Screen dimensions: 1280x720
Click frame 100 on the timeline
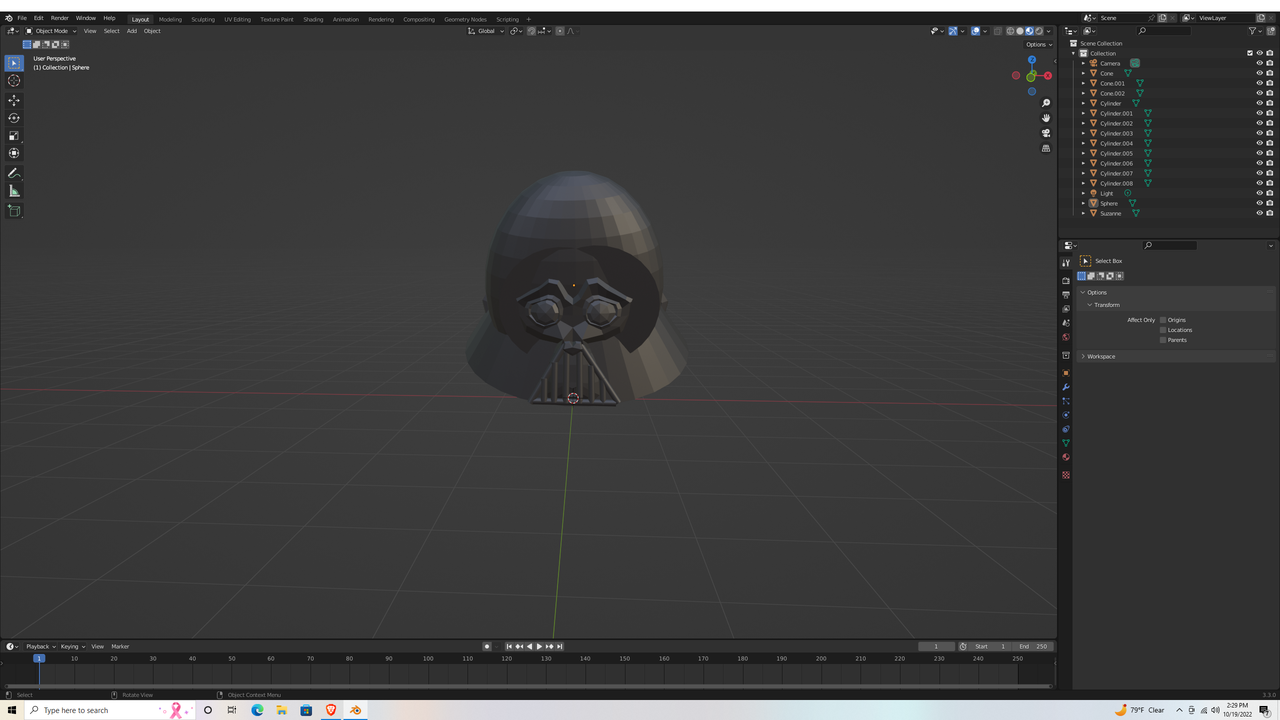pos(428,658)
